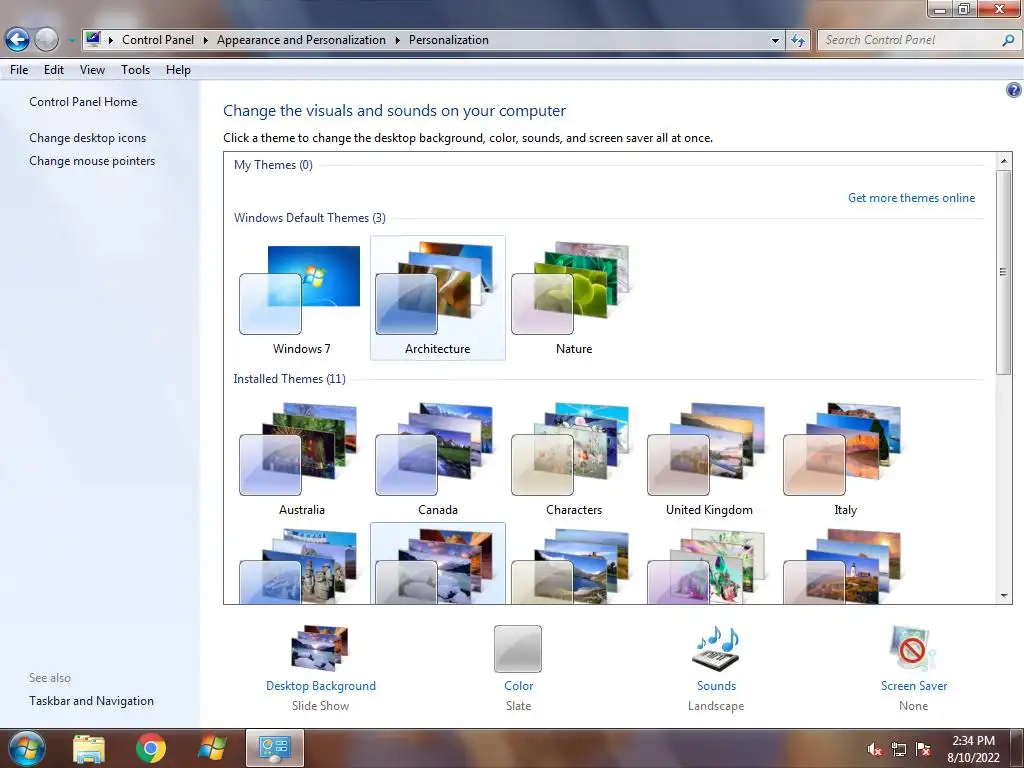Screen dimensions: 1024x768
Task: Open Action Center flag tray icon
Action: [923, 749]
